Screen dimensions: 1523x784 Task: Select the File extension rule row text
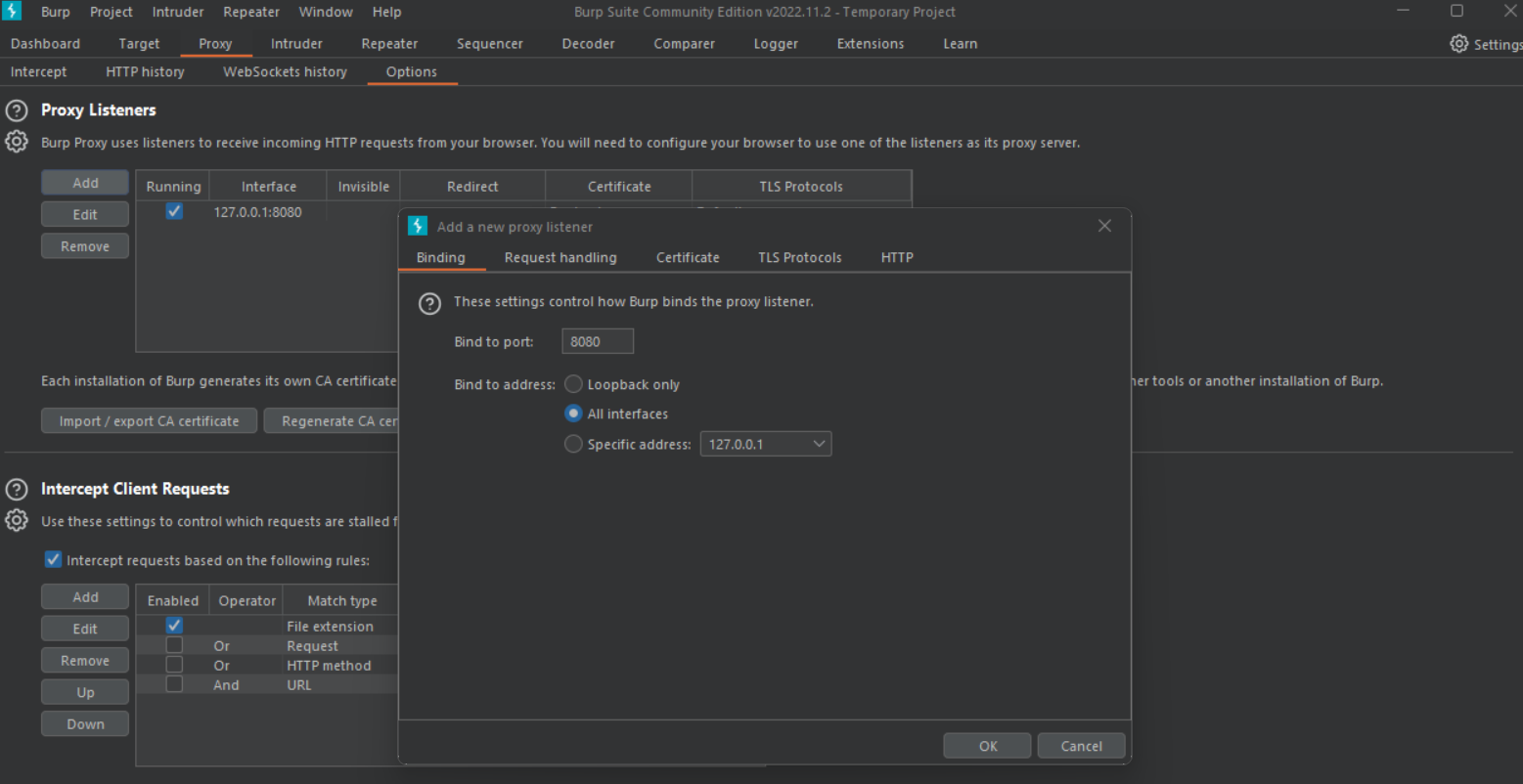pyautogui.click(x=330, y=627)
